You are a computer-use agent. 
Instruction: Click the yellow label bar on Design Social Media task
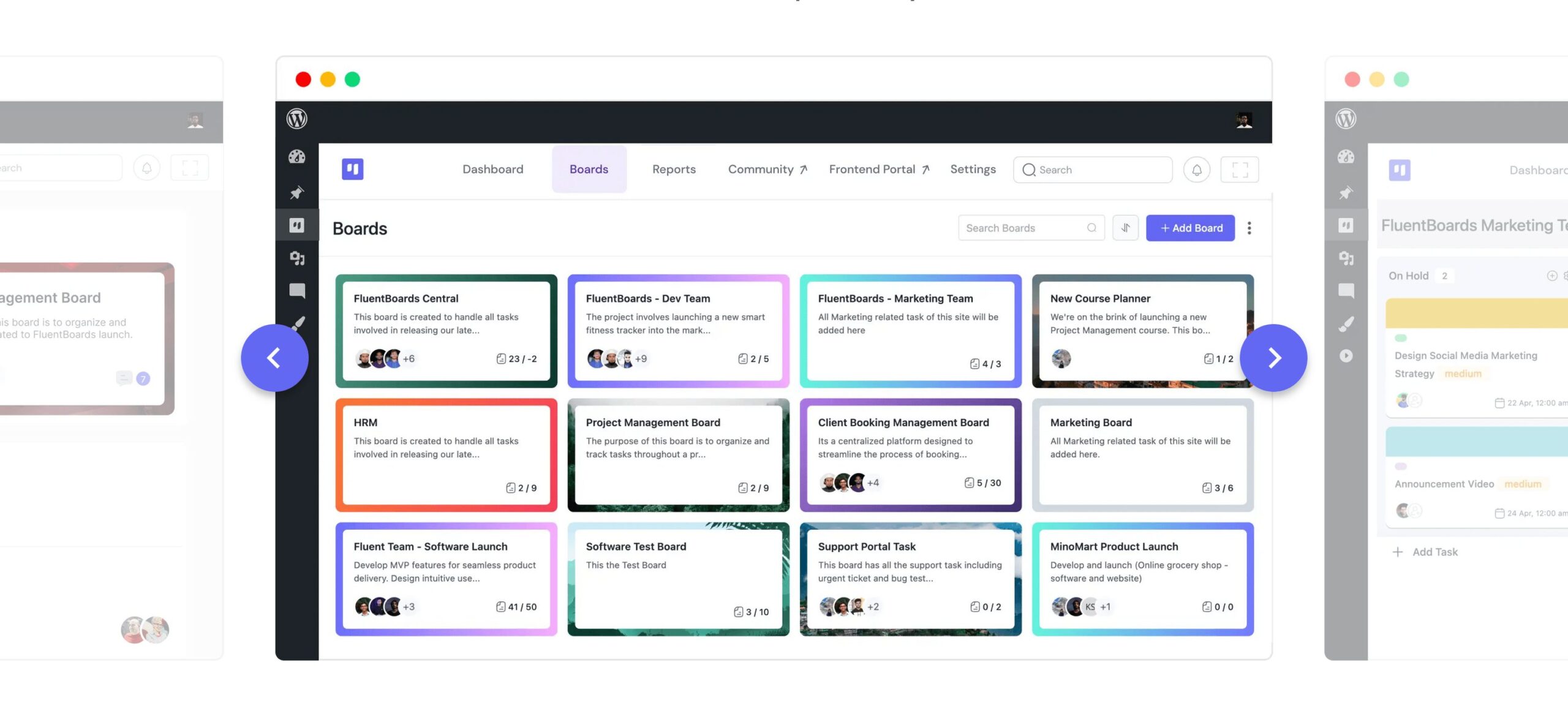pyautogui.click(x=1476, y=311)
